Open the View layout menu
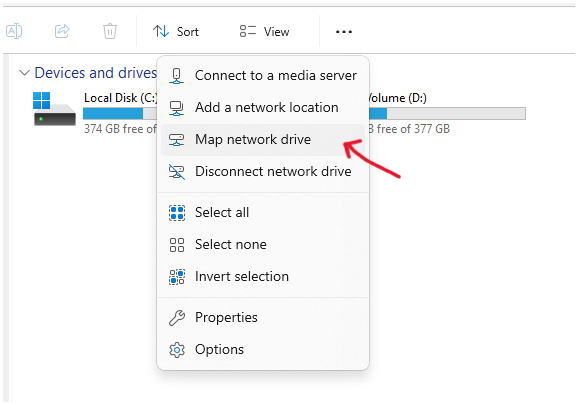The width and height of the screenshot is (578, 405). coord(264,32)
